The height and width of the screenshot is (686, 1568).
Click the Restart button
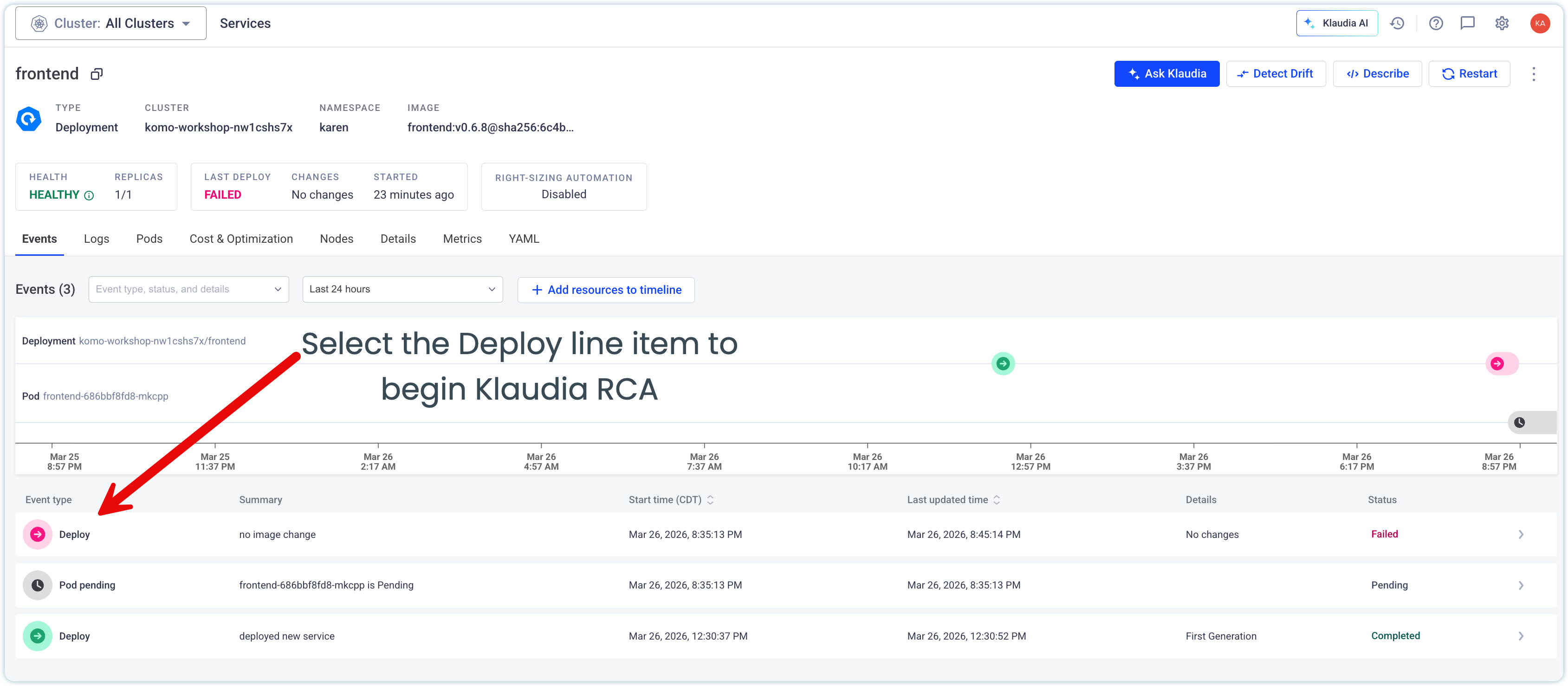pos(1469,74)
